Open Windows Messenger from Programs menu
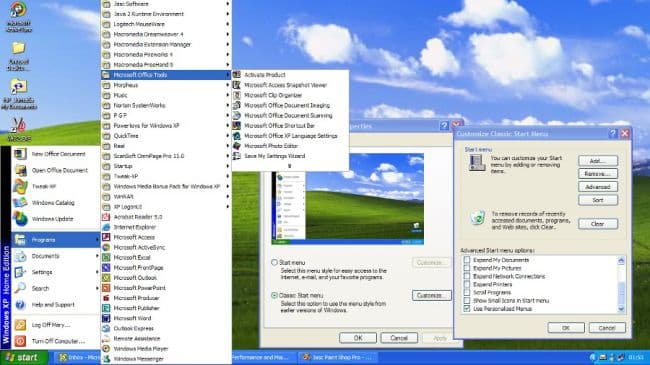The image size is (650, 365). point(166,359)
